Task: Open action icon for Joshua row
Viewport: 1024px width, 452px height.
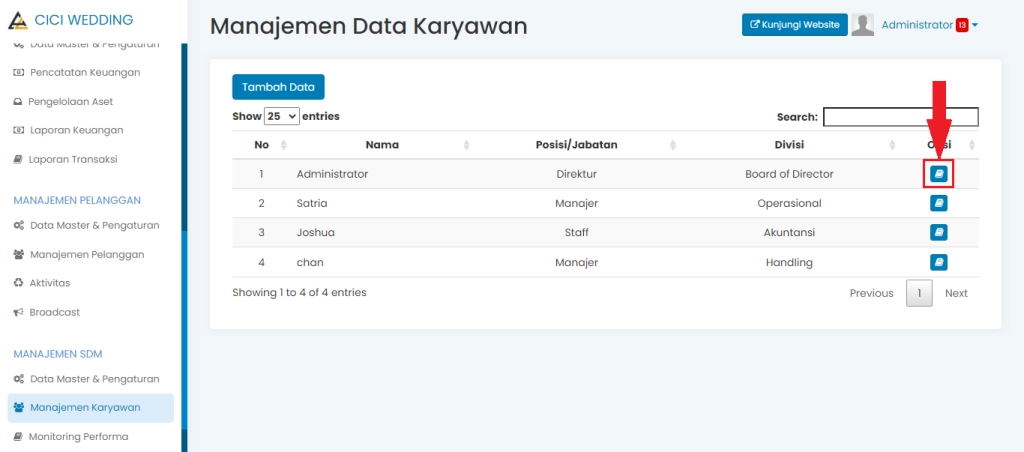Action: [938, 233]
